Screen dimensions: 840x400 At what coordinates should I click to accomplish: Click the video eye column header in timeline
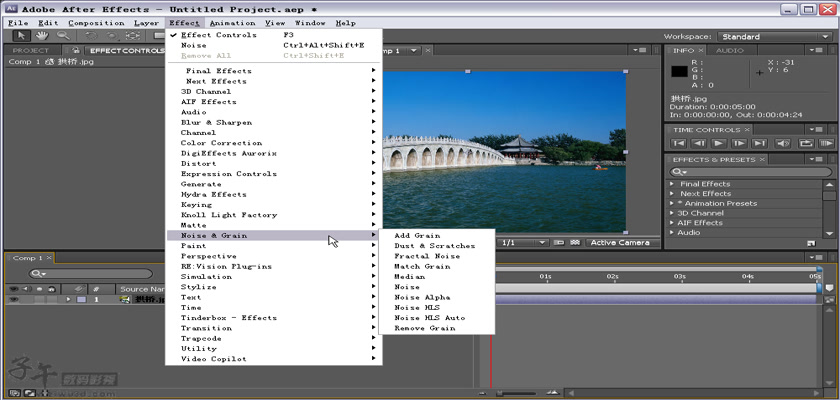13,289
